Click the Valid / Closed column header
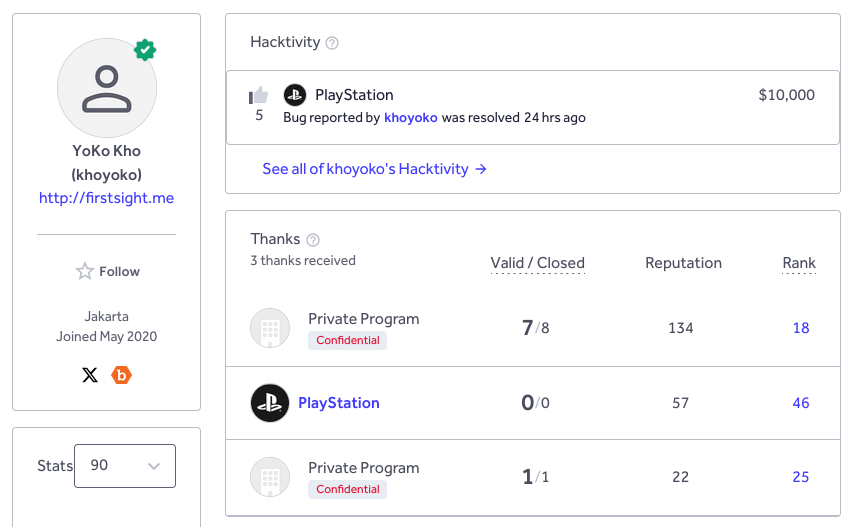Image resolution: width=854 pixels, height=527 pixels. click(538, 263)
